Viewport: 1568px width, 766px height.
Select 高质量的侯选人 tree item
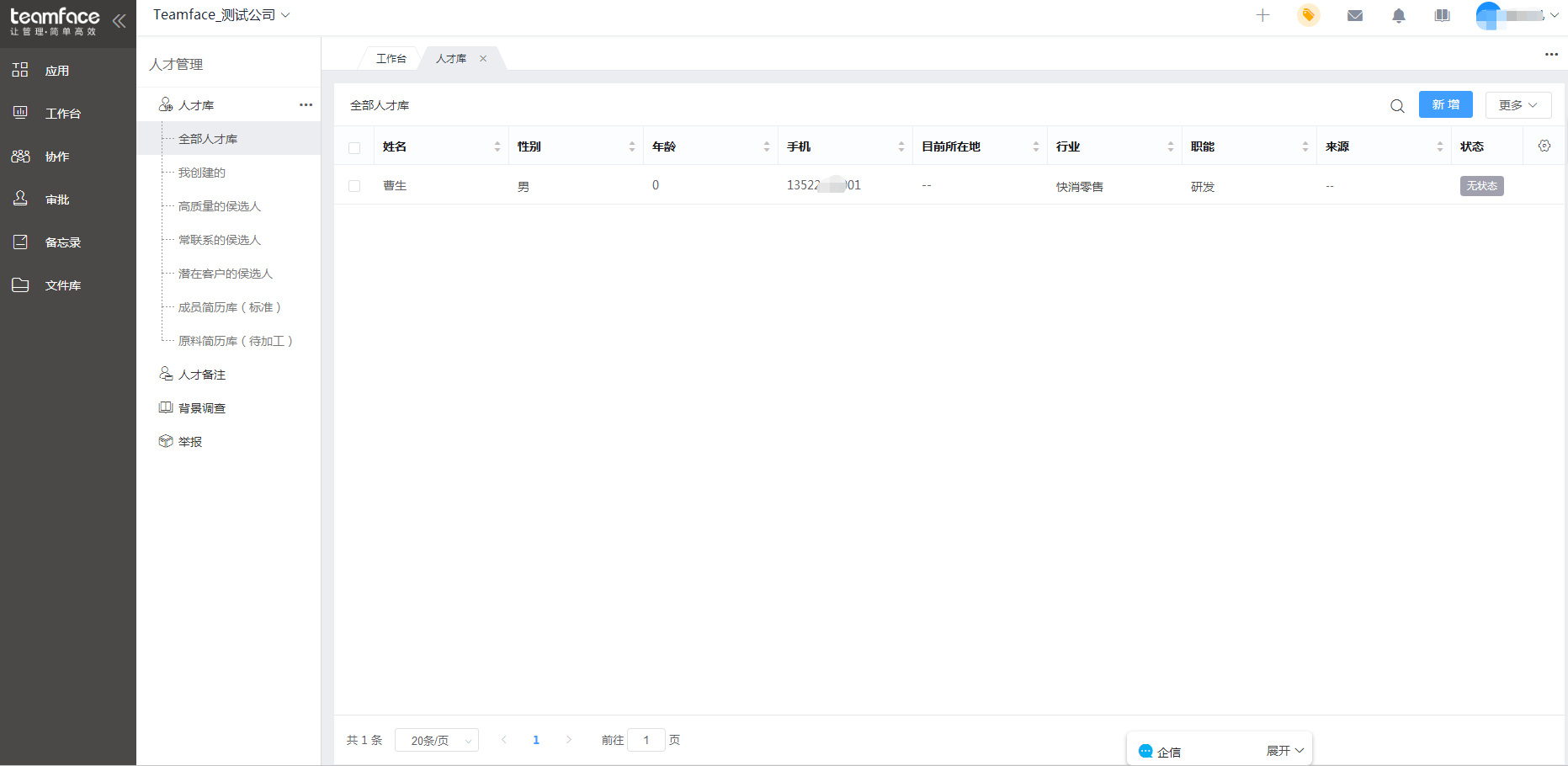pyautogui.click(x=220, y=206)
